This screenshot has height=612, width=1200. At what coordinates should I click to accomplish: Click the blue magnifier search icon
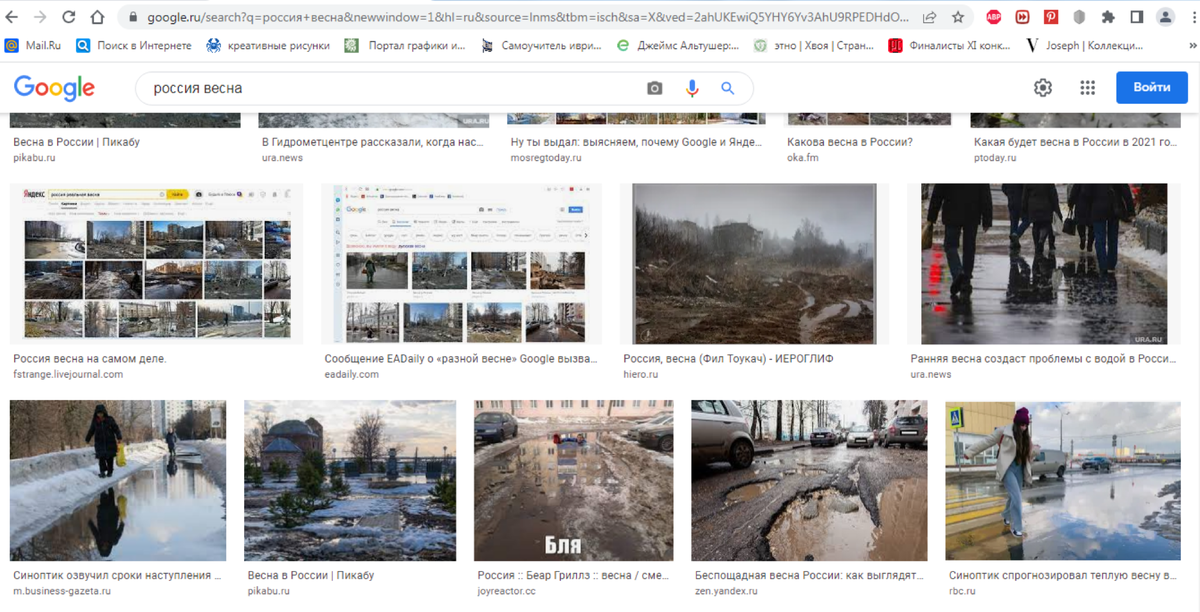[x=728, y=88]
